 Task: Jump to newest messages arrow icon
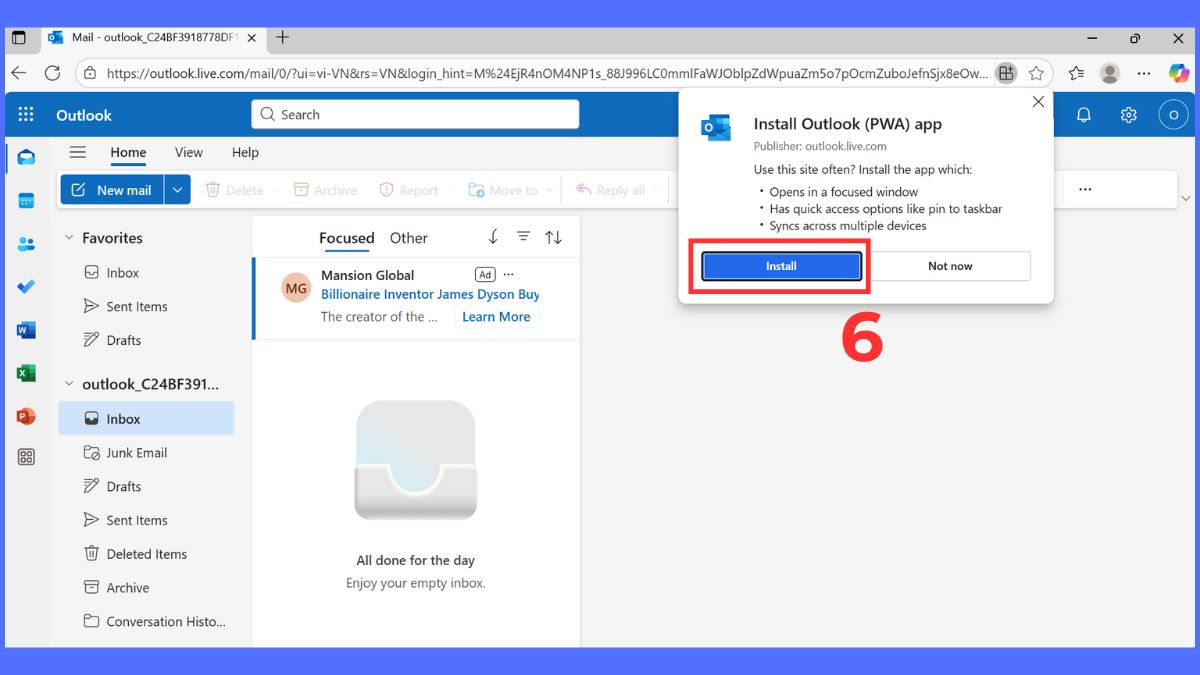(493, 237)
